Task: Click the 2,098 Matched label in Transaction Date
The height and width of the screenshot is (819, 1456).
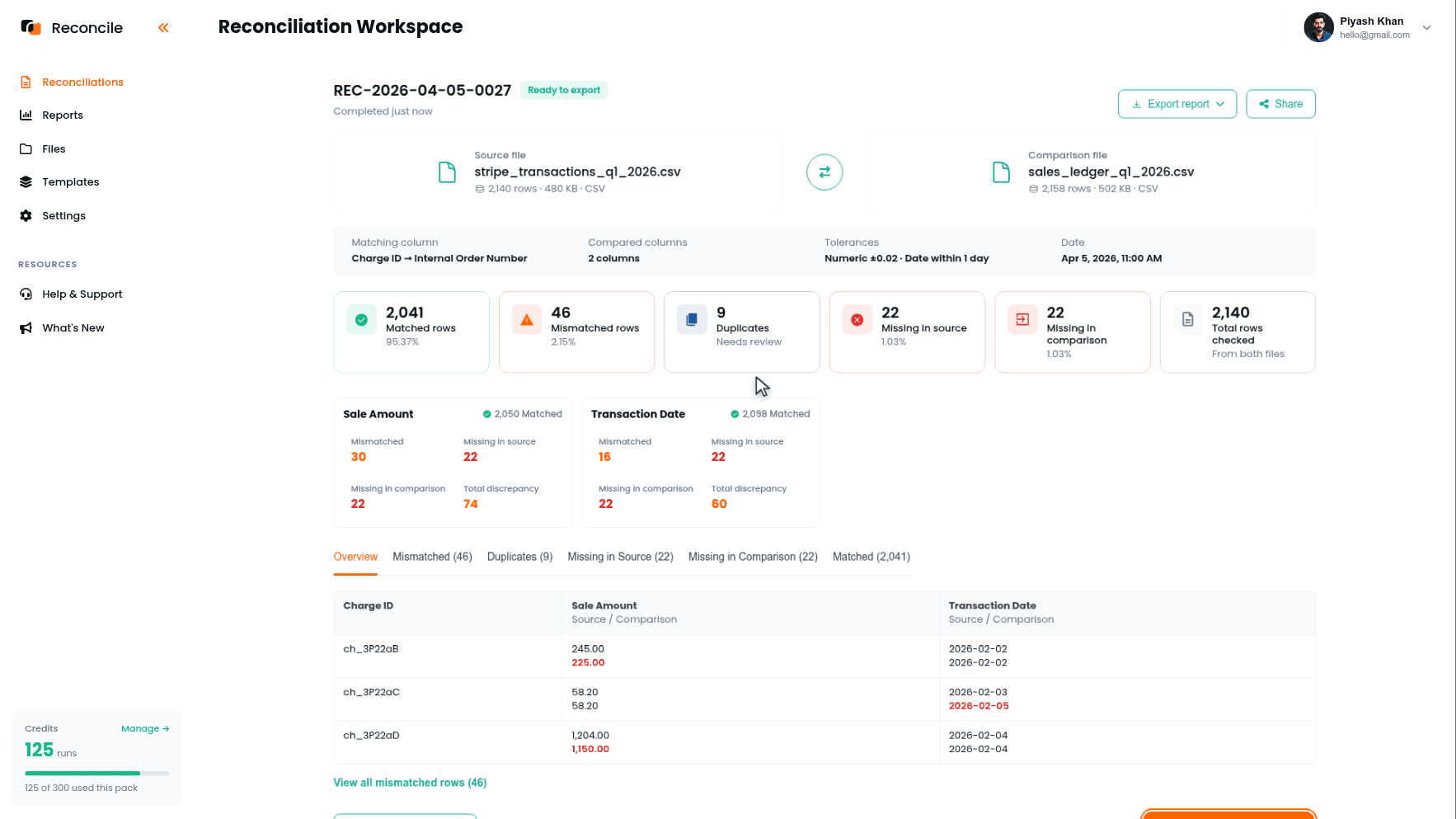Action: point(770,414)
